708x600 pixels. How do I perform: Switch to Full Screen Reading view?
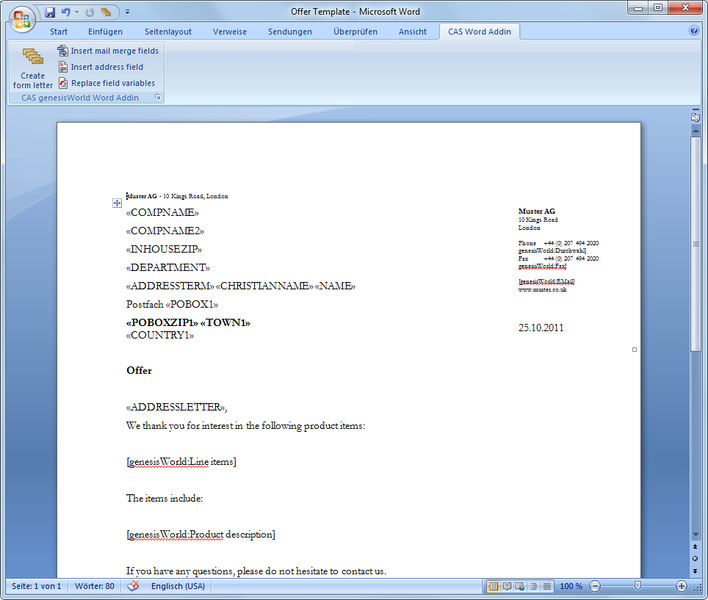pos(507,586)
